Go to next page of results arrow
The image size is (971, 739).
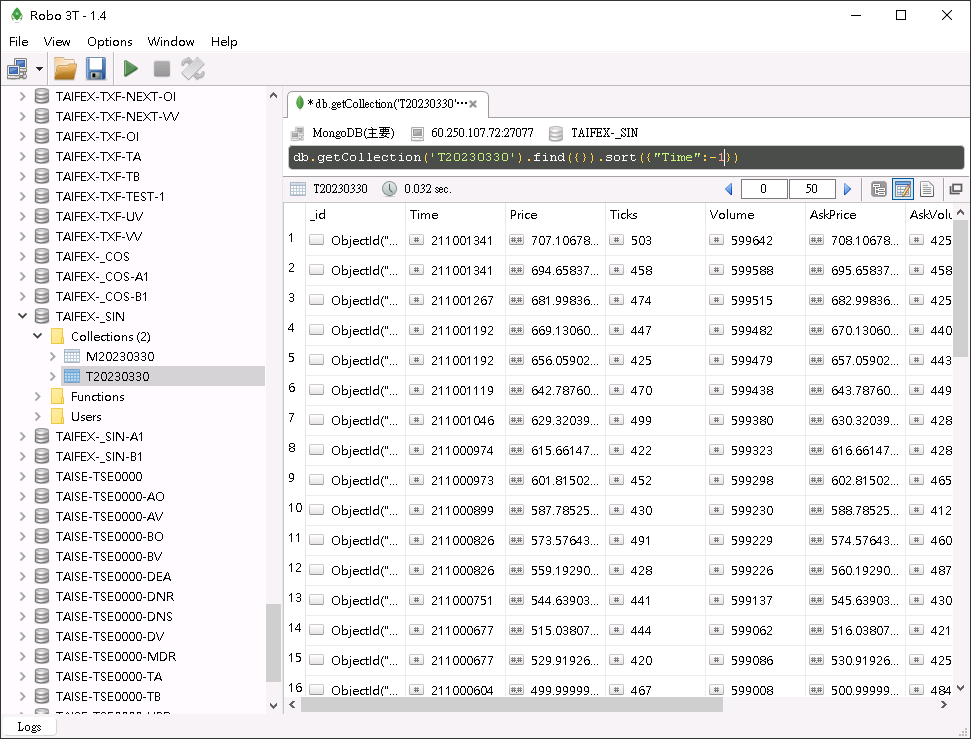847,189
